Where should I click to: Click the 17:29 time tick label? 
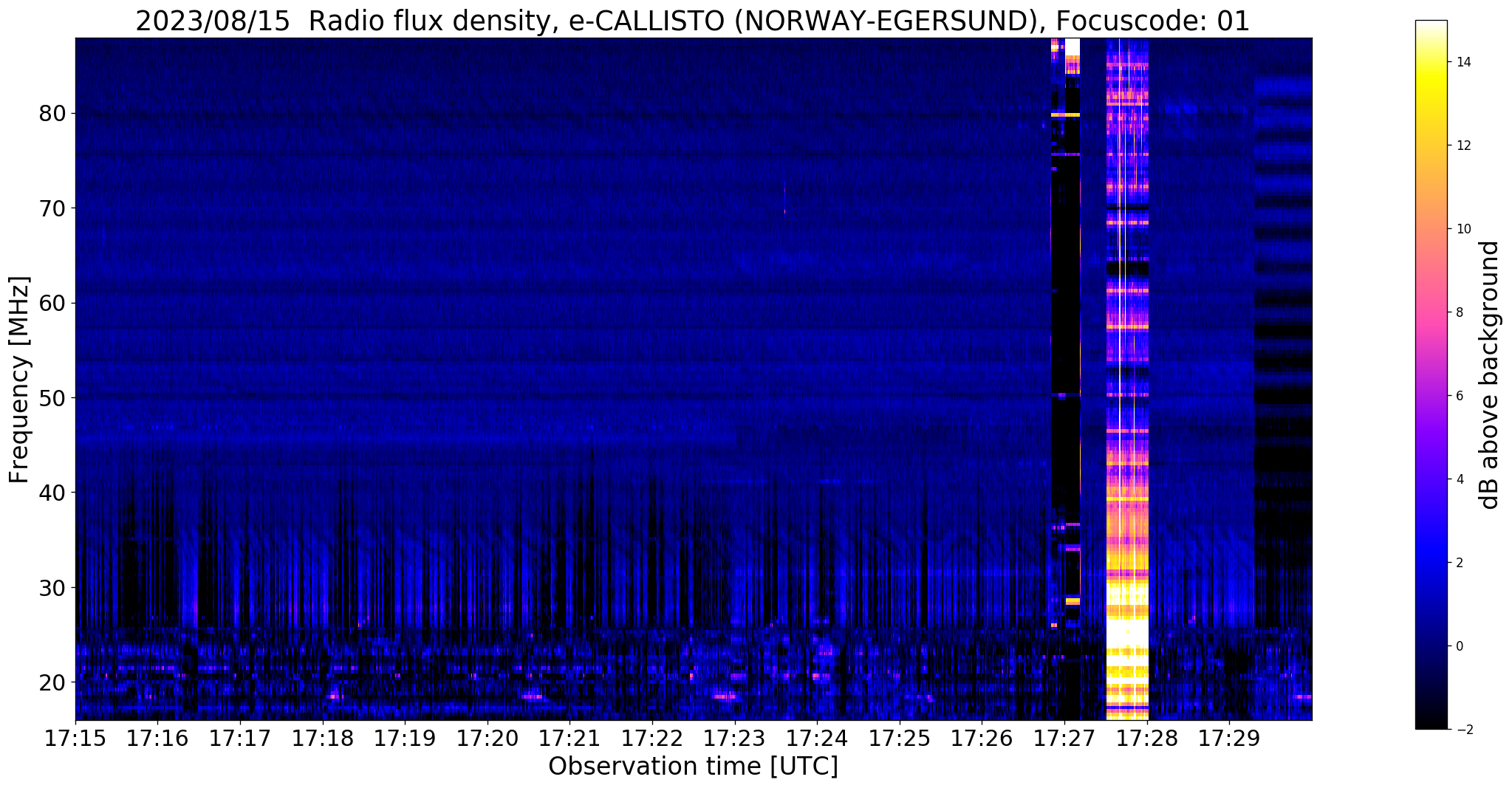coord(1229,739)
